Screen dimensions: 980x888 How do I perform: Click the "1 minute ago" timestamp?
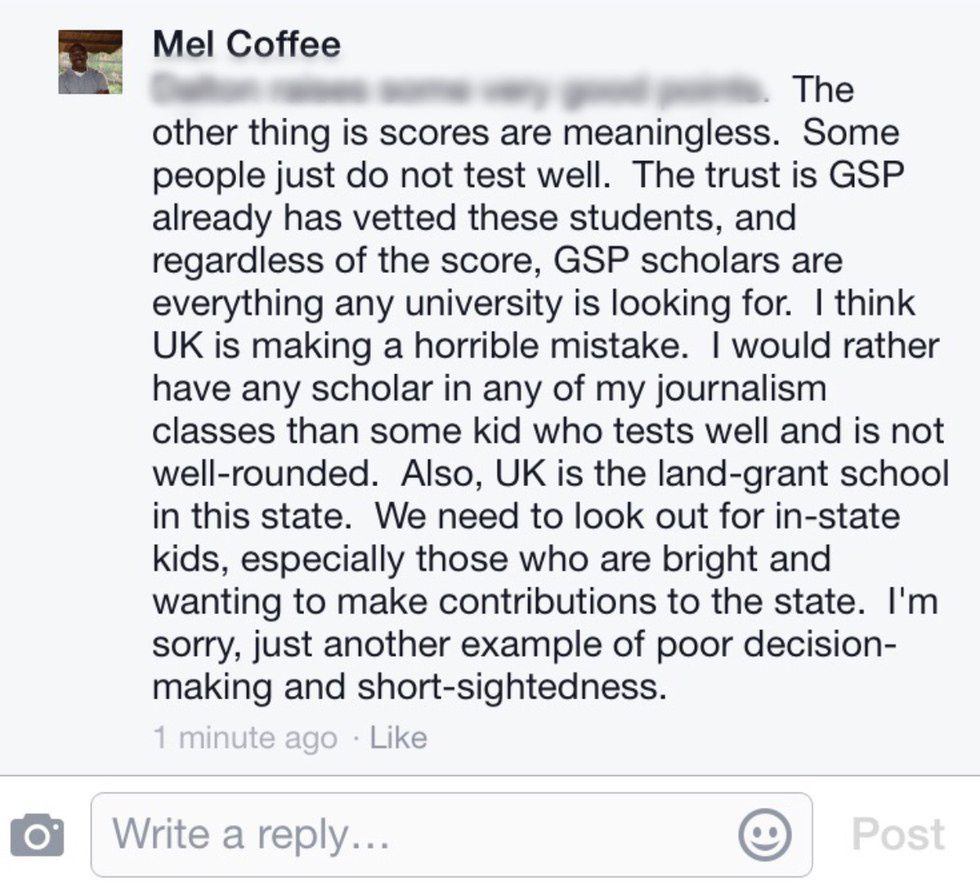click(x=245, y=739)
